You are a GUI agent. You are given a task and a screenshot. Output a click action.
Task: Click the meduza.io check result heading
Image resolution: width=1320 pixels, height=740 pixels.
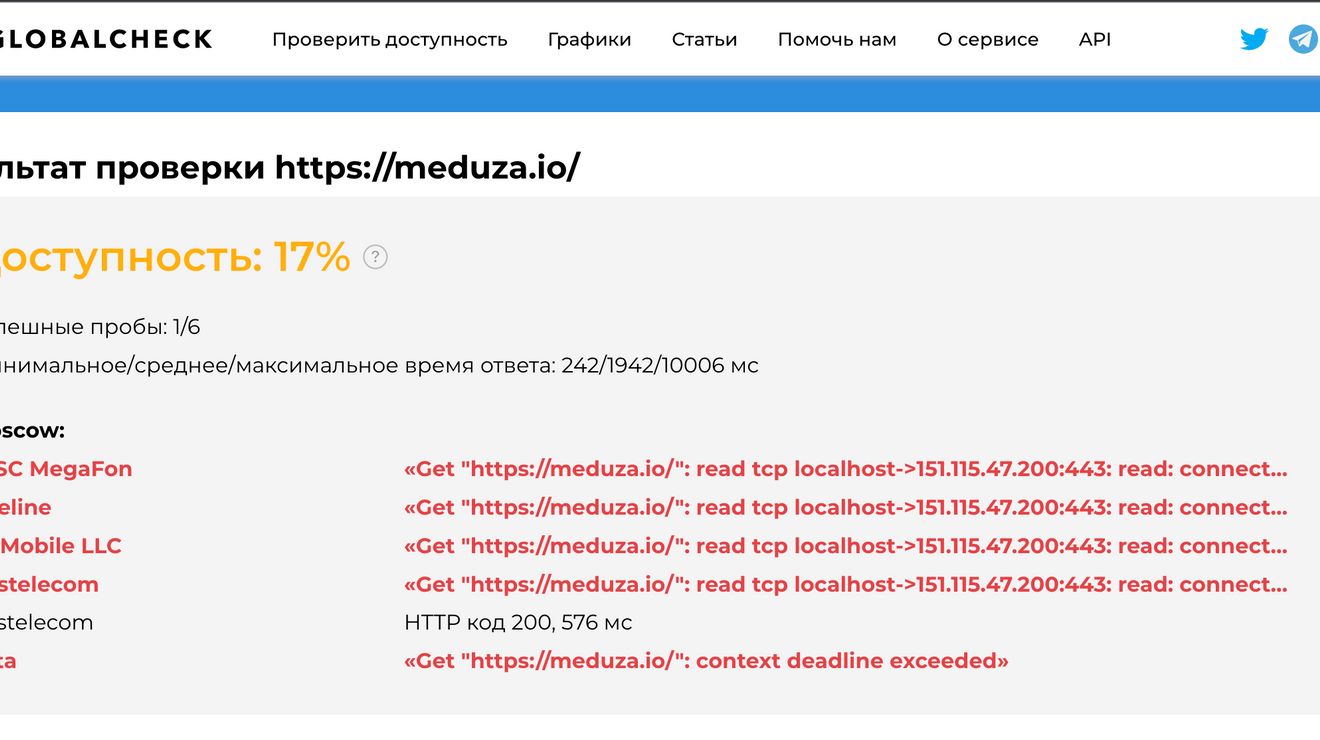tap(290, 167)
